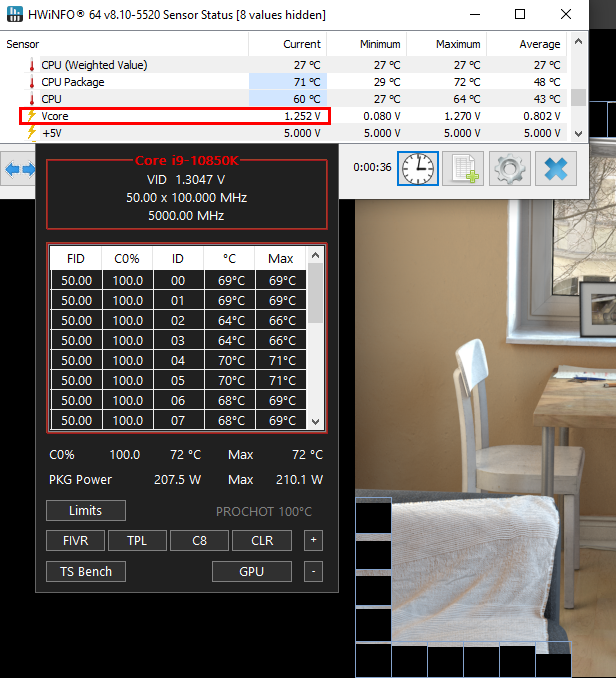Click the plus button next to CLR

(313, 540)
